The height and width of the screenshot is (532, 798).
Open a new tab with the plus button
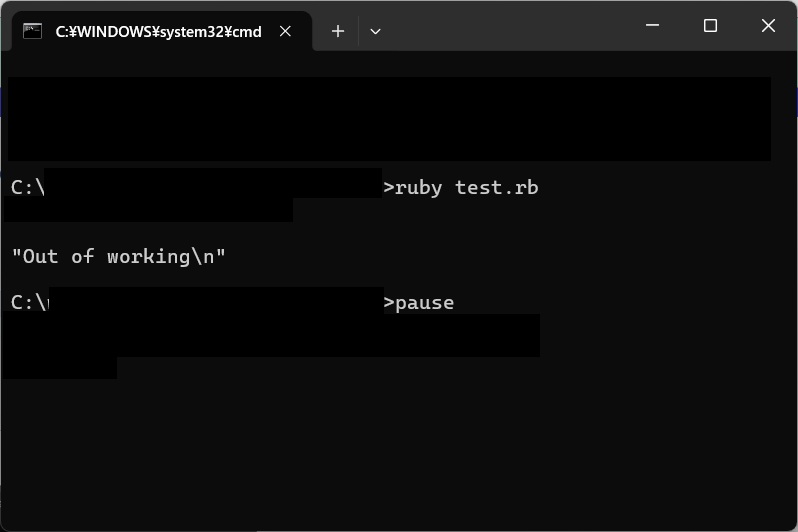point(338,31)
